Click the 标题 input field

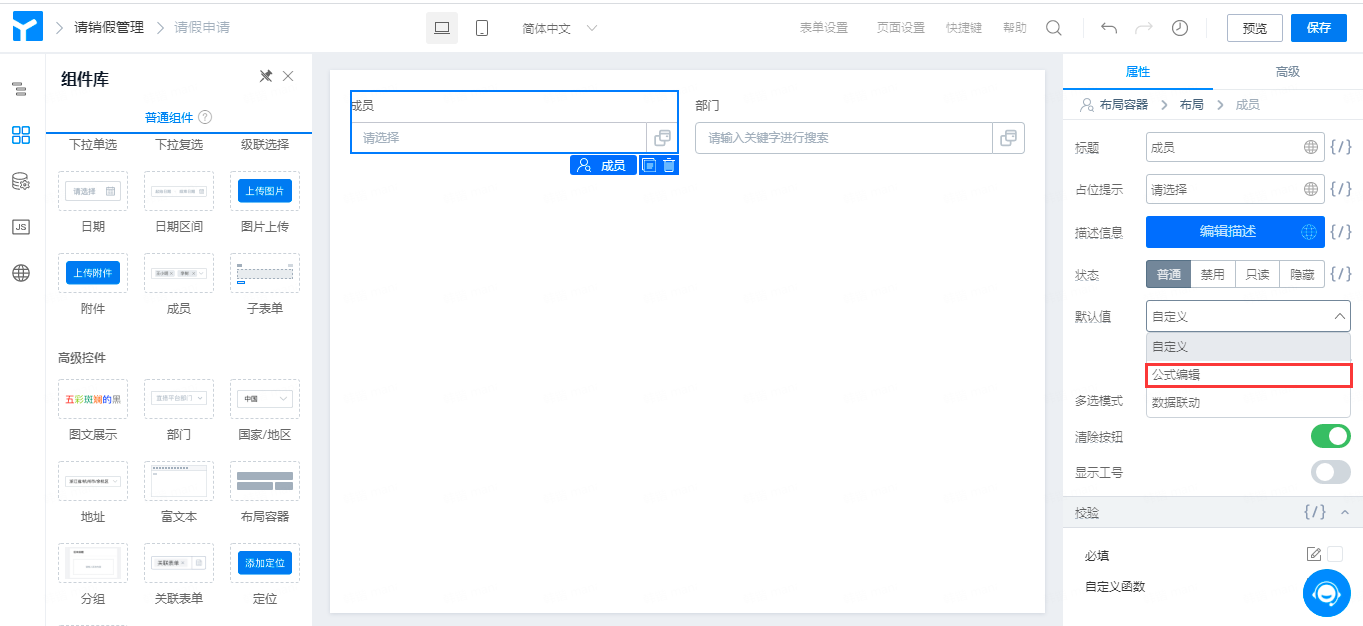1235,147
